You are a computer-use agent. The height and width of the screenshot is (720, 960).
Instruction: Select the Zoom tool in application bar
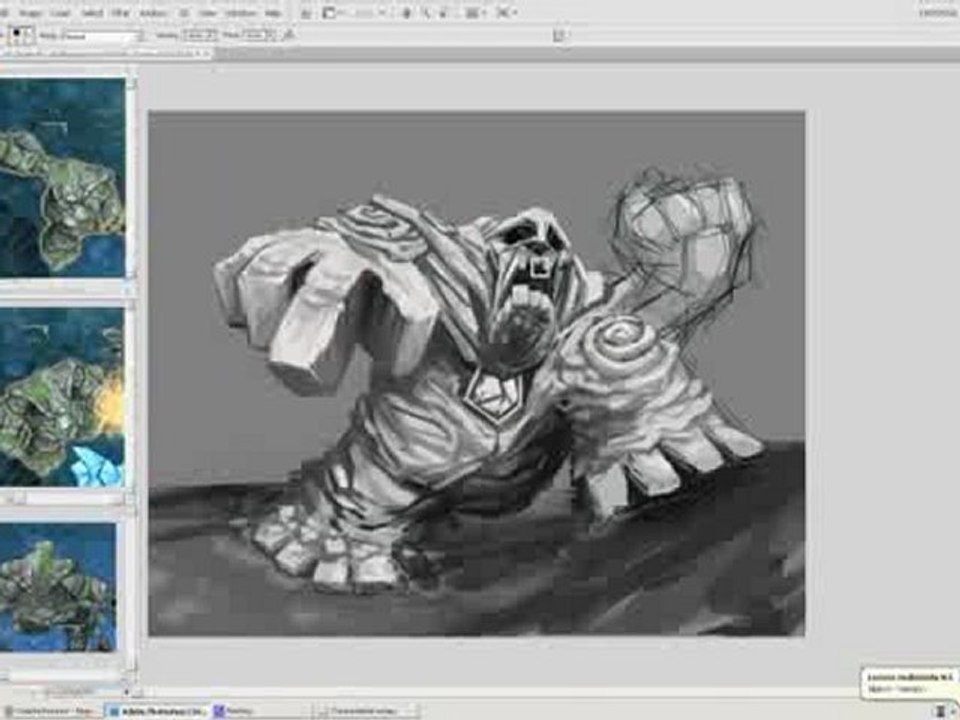[426, 13]
